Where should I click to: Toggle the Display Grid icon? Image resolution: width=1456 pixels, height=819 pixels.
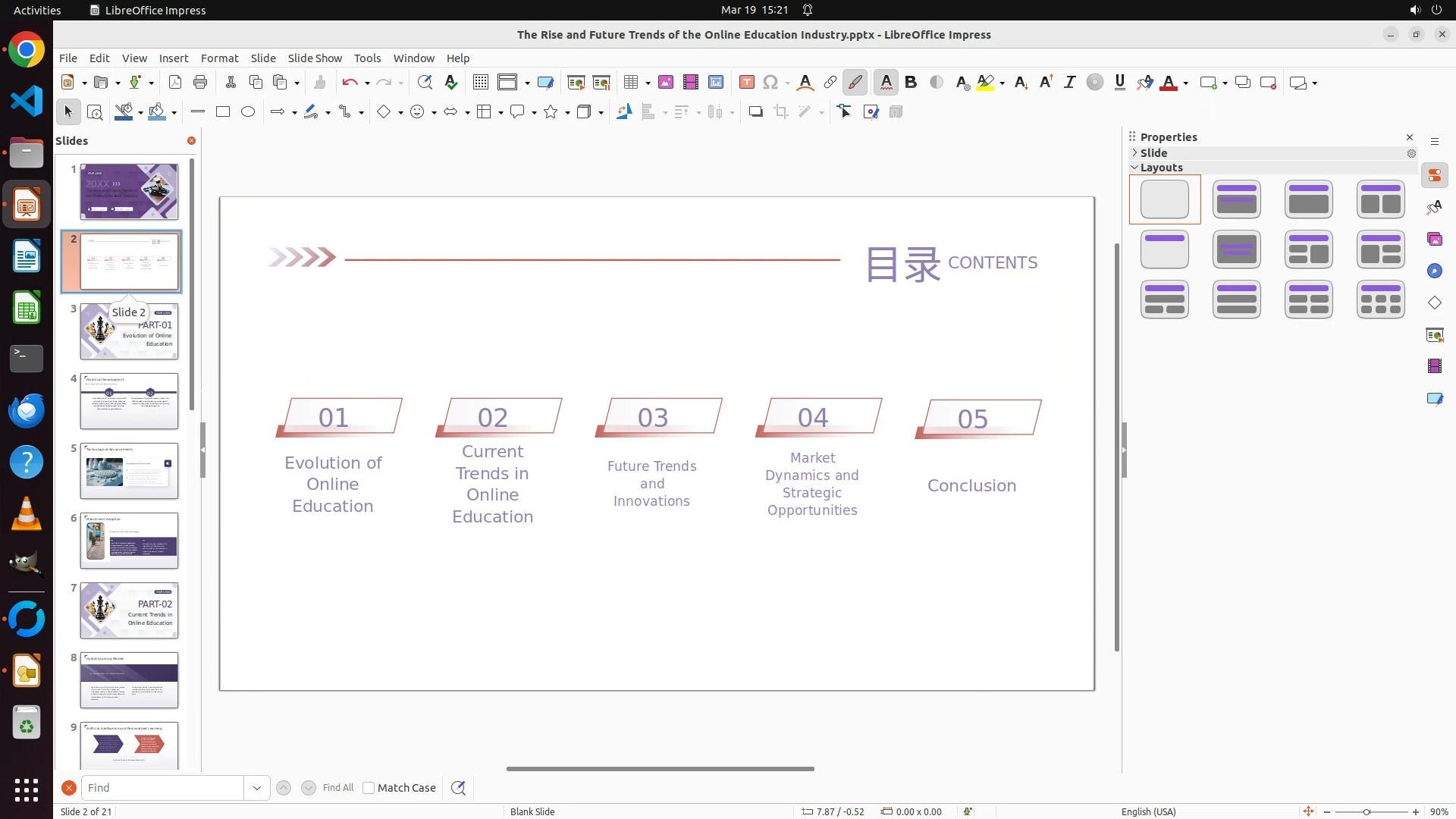pos(481,83)
